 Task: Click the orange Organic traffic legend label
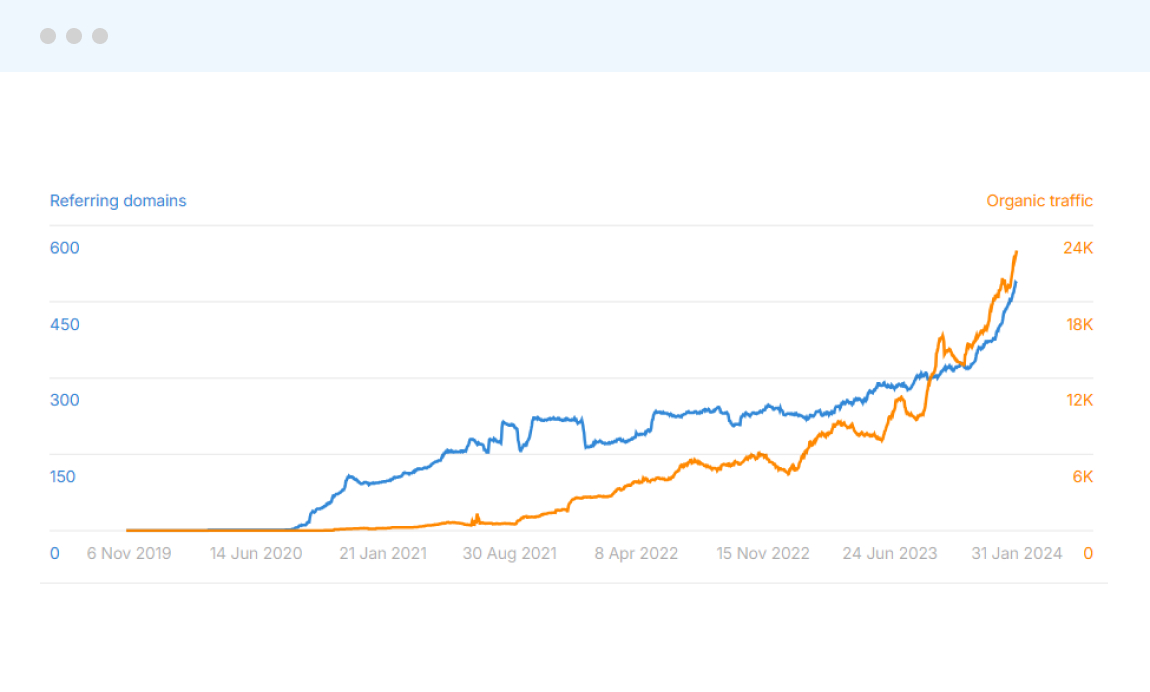point(1039,200)
